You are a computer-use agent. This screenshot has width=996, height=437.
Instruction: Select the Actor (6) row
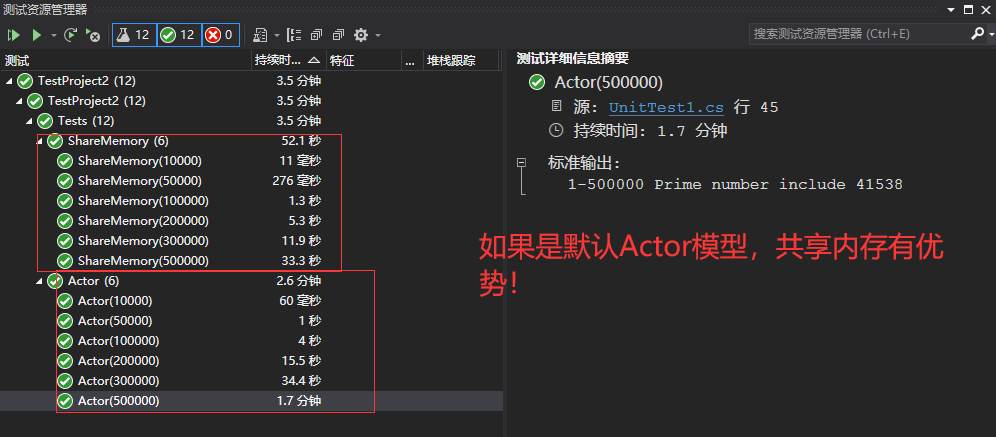point(251,281)
